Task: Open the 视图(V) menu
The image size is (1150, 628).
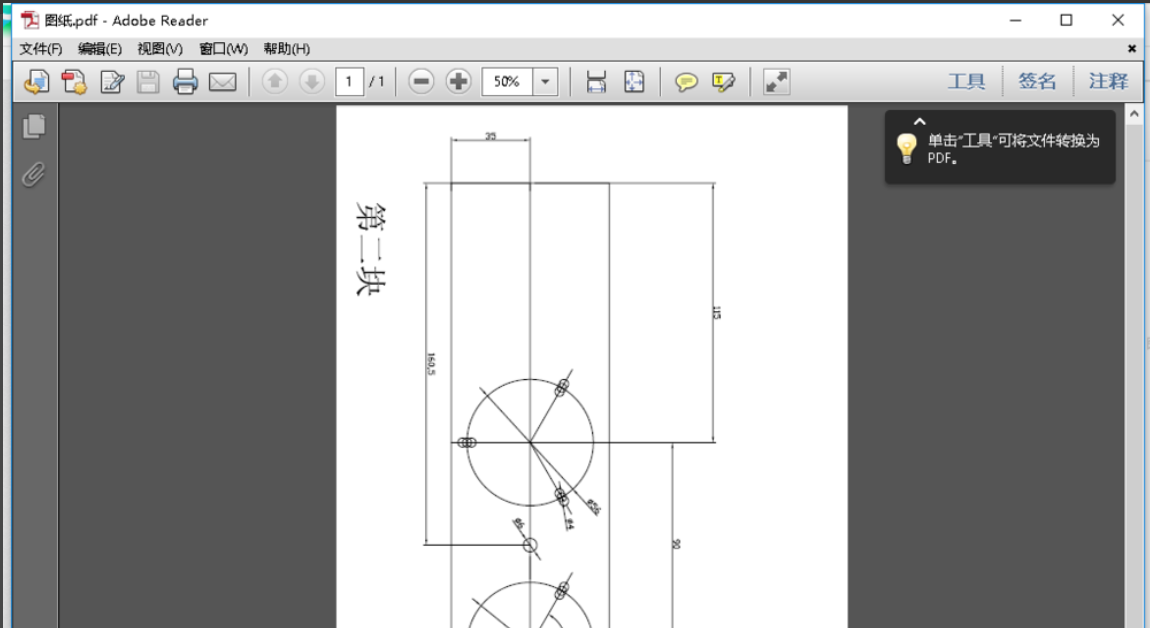Action: [x=160, y=48]
